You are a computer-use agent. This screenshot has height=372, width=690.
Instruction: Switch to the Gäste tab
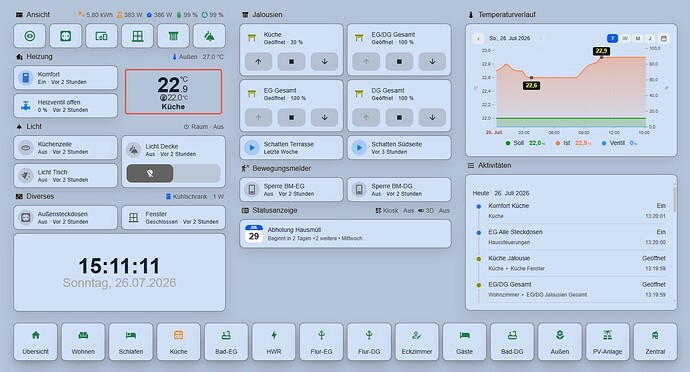click(464, 342)
